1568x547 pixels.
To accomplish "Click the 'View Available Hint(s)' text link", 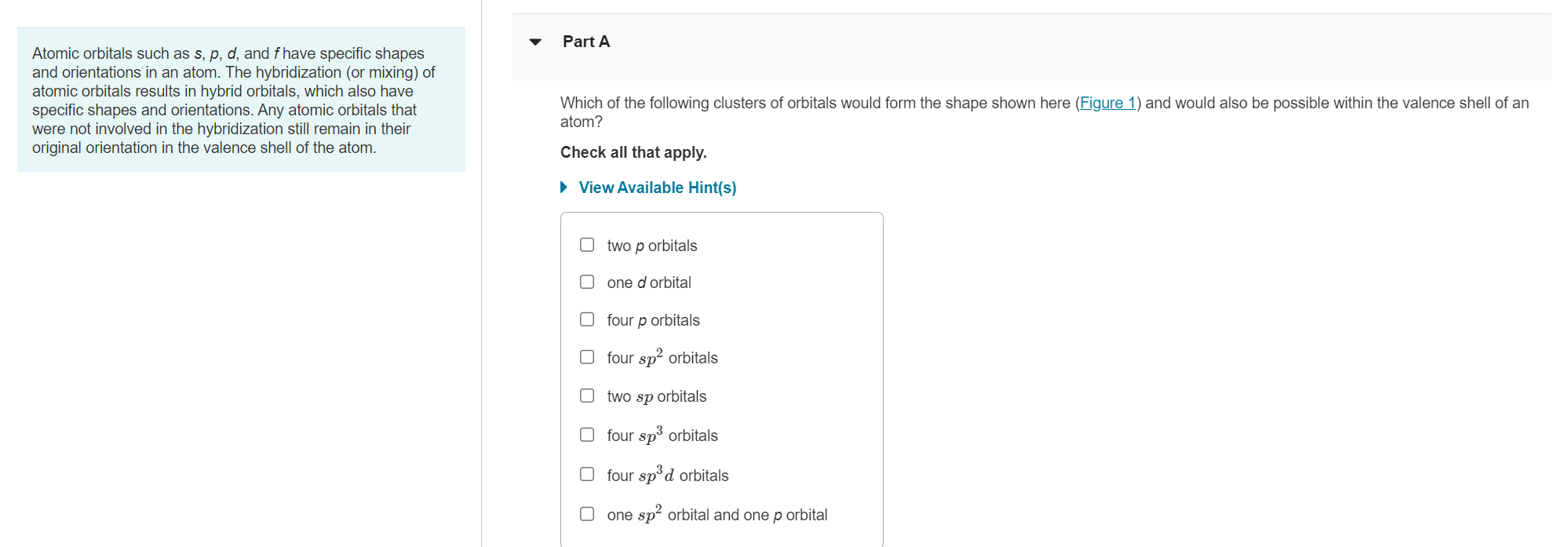I will click(x=657, y=188).
